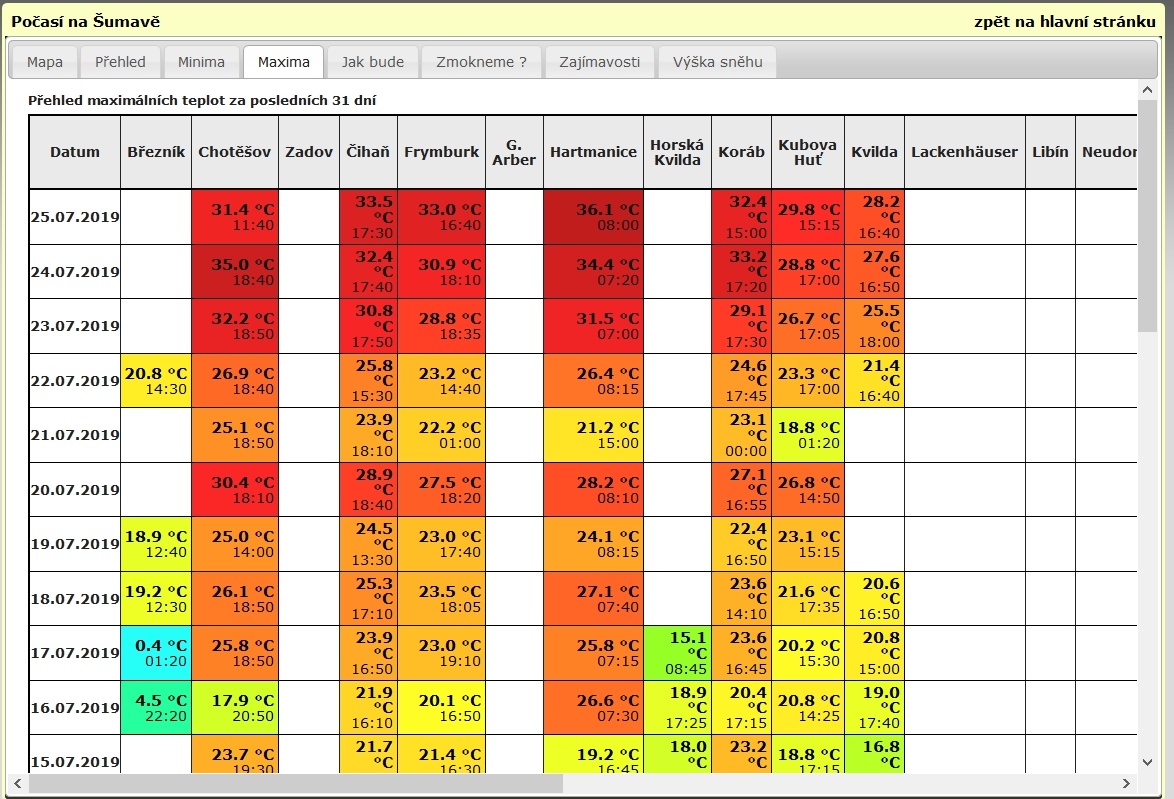Select the cyan 0.4 °C Březník cell

[155, 653]
